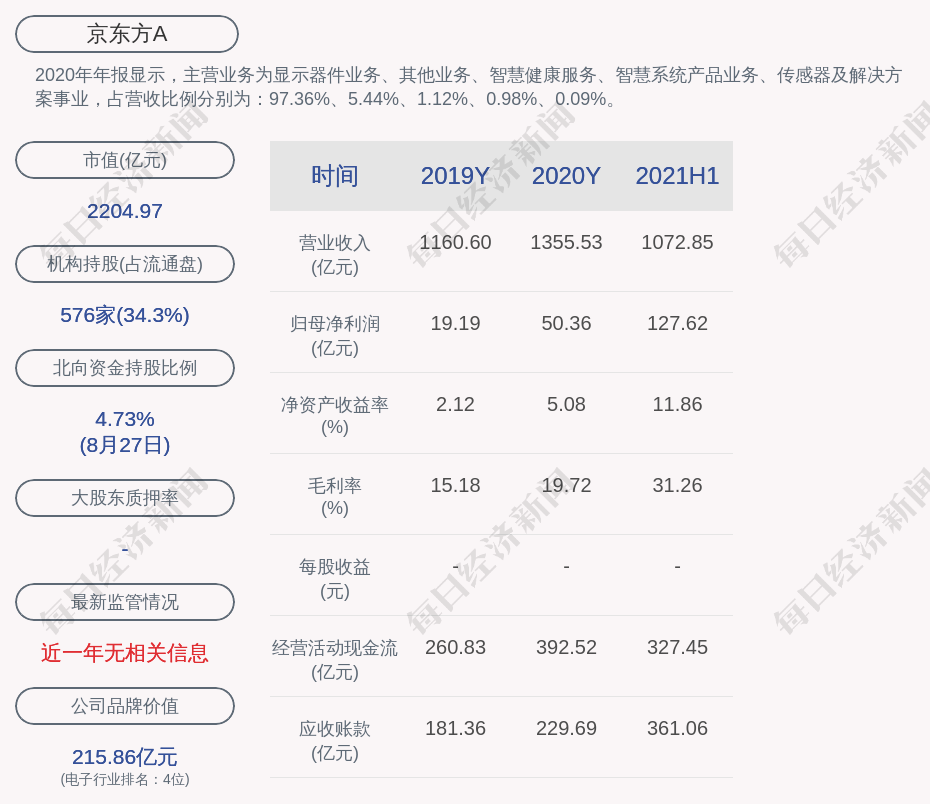The height and width of the screenshot is (804, 930).
Task: Select the 2019Y column header
Action: pos(455,176)
